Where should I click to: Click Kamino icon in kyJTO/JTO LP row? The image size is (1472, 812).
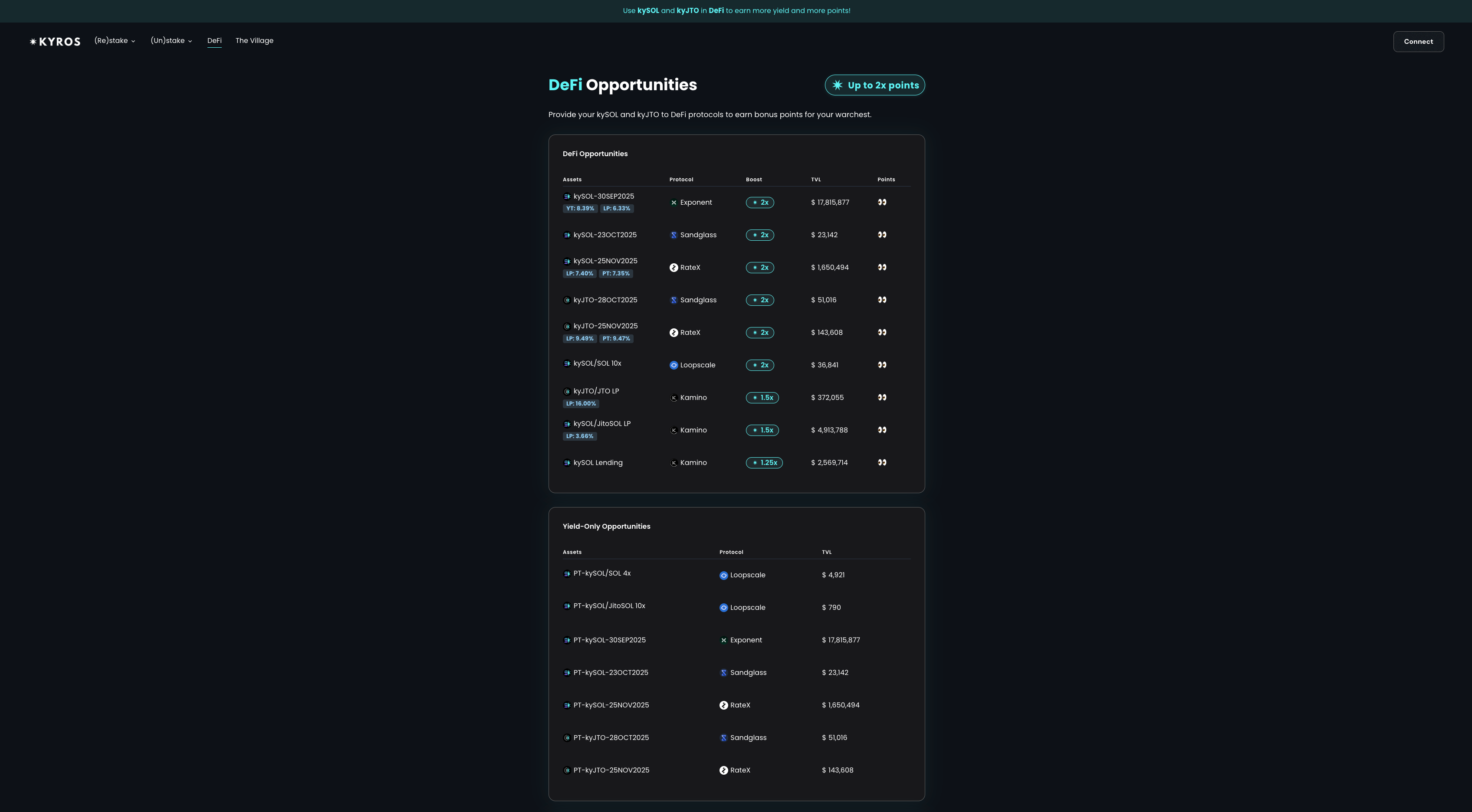pos(674,398)
